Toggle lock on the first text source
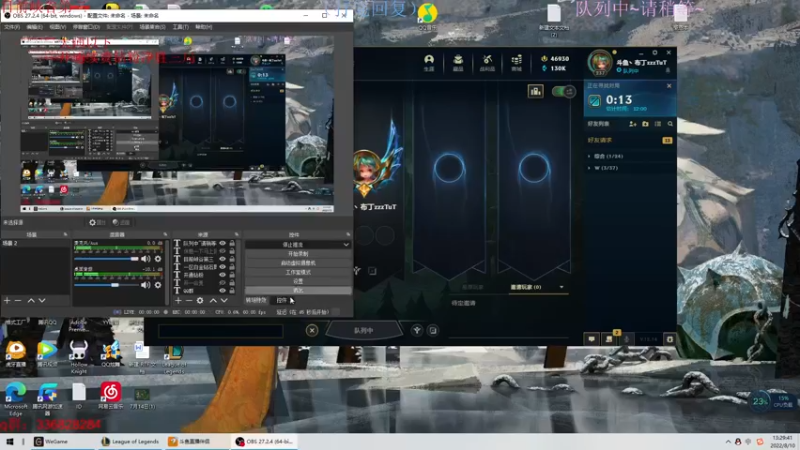The height and width of the screenshot is (450, 800). pyautogui.click(x=232, y=243)
